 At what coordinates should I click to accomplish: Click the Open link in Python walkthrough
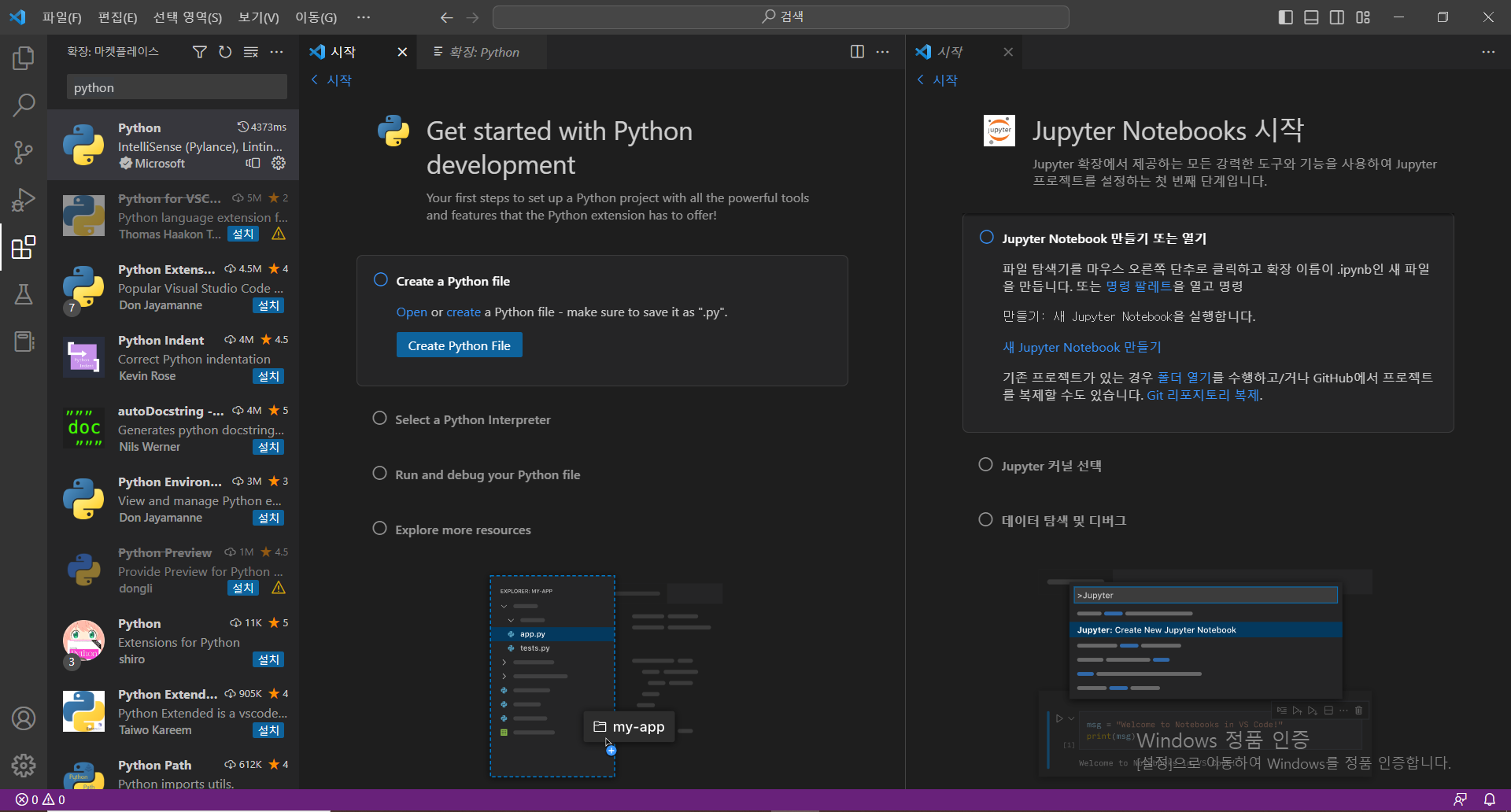pos(412,312)
